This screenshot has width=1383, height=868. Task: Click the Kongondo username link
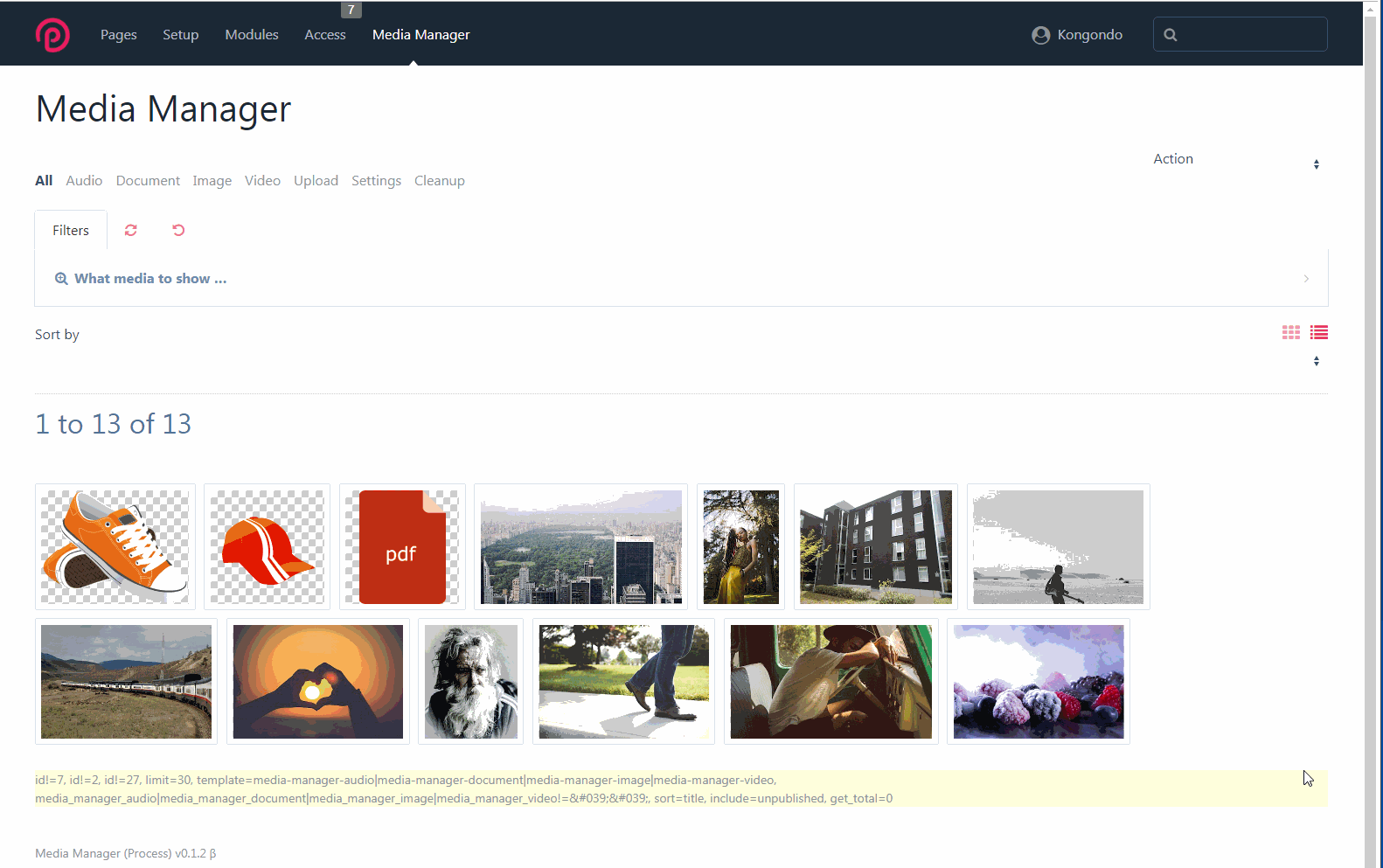1089,35
